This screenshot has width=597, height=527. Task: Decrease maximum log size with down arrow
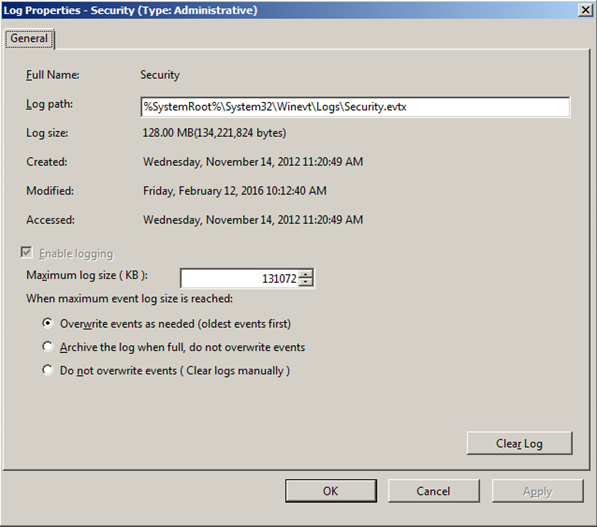(x=306, y=283)
